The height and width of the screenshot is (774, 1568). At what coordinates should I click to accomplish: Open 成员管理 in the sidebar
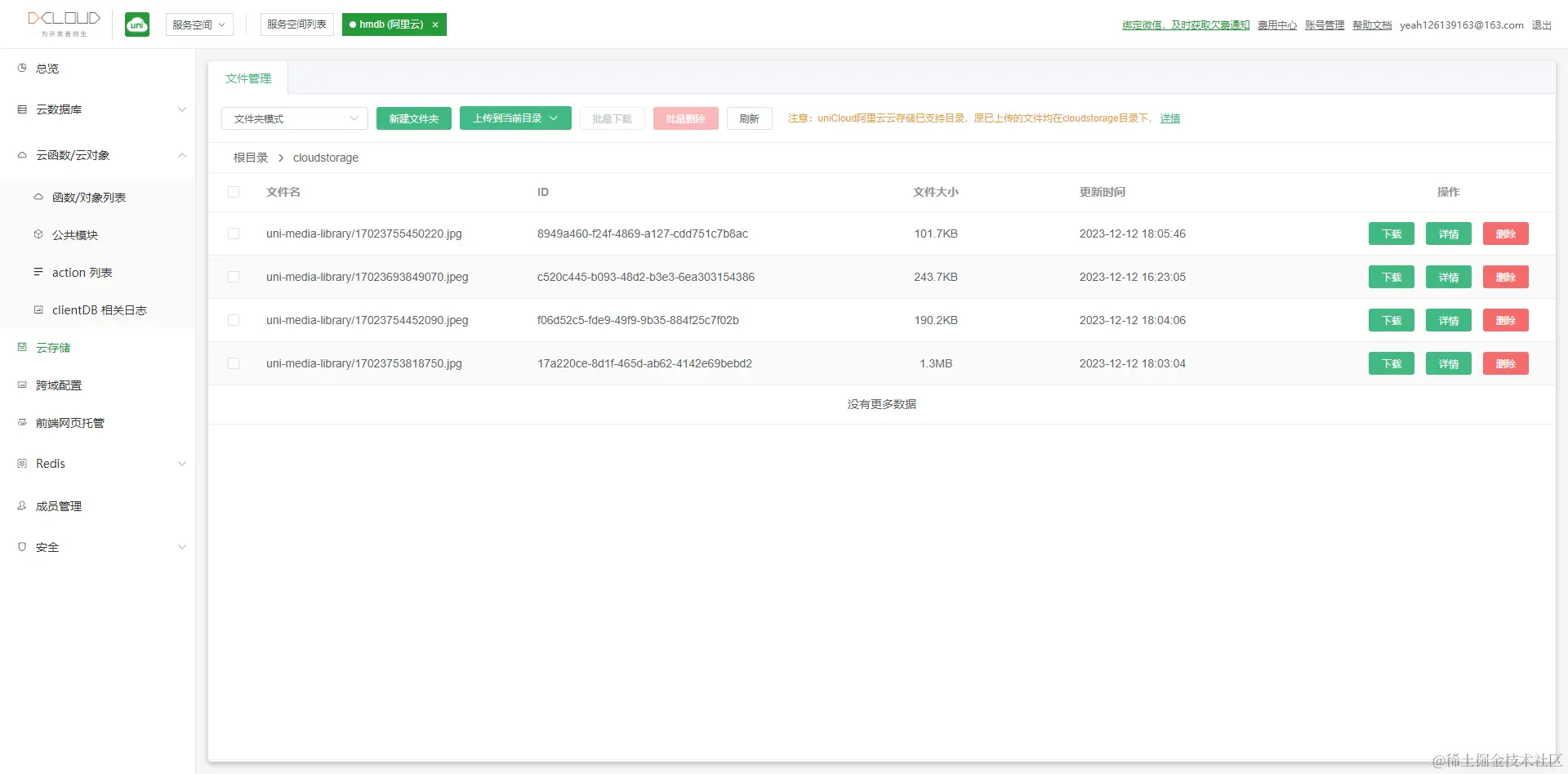[x=59, y=506]
